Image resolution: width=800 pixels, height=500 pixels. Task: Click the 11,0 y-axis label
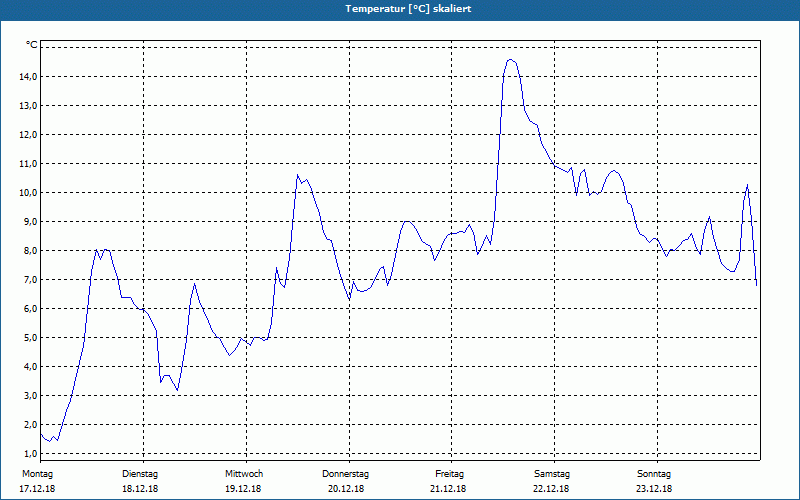pos(28,164)
